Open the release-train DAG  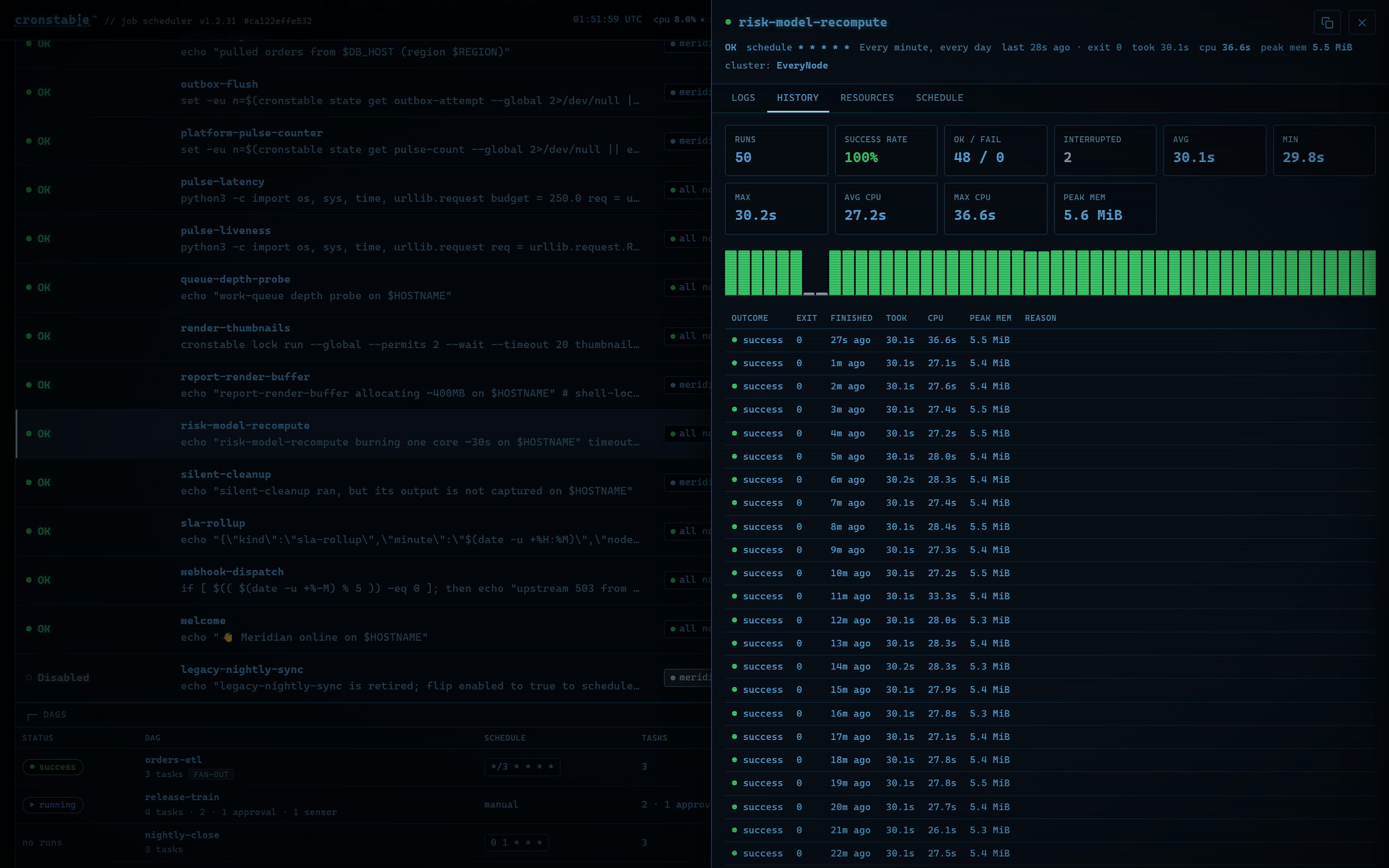363,805
